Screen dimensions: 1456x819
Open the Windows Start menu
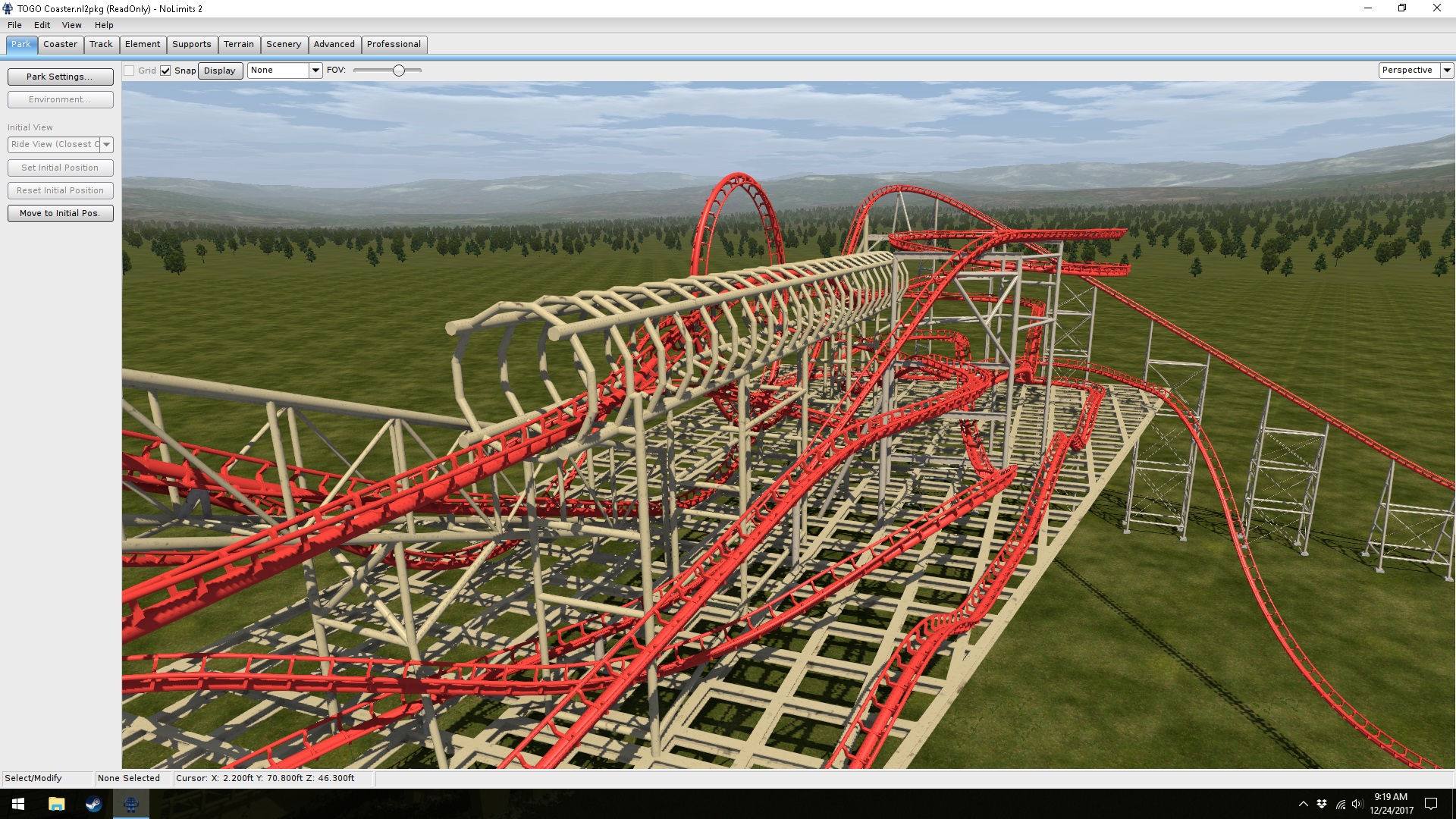(x=18, y=804)
